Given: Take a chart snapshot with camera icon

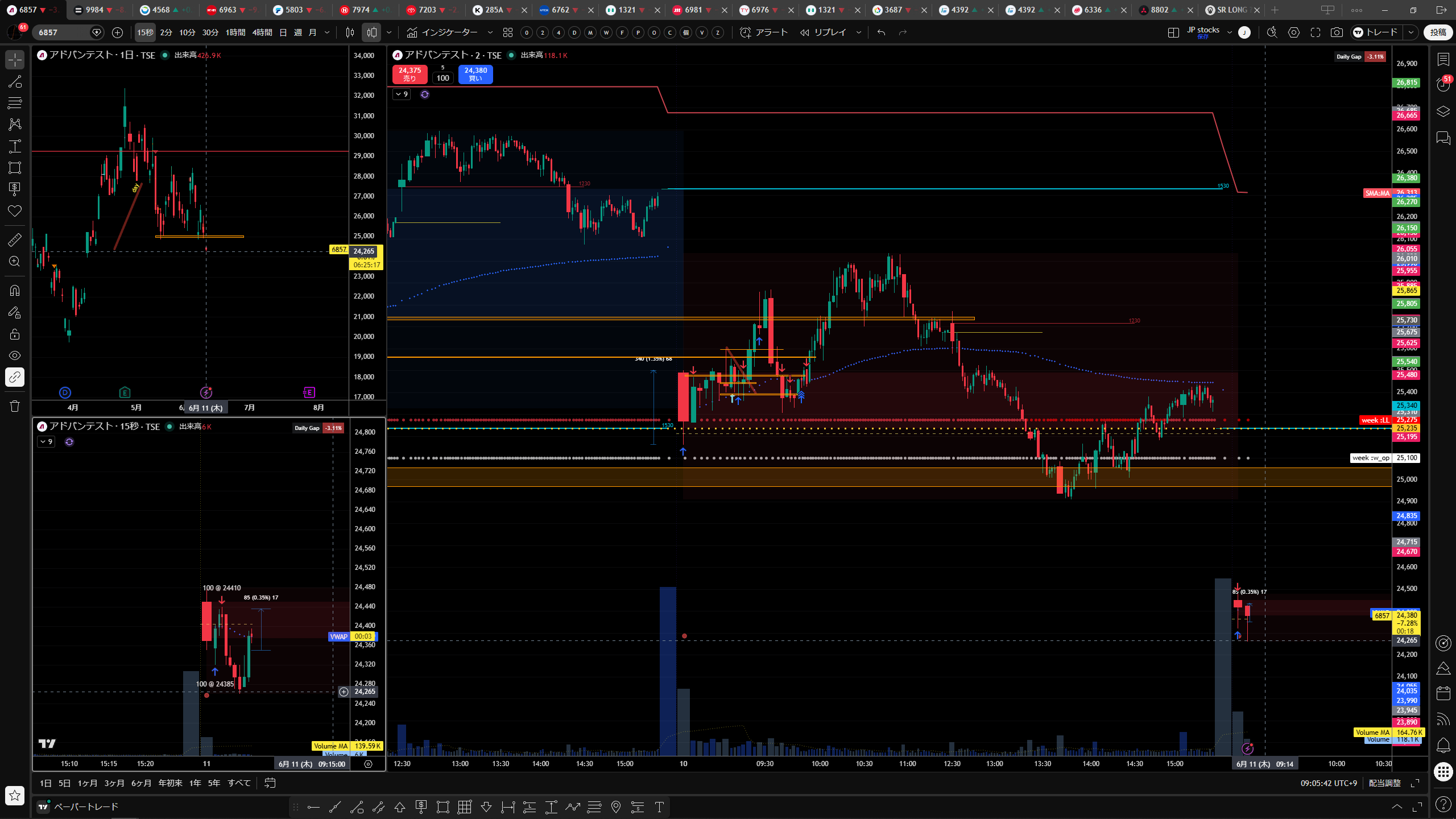Looking at the screenshot, I should pos(1337,32).
